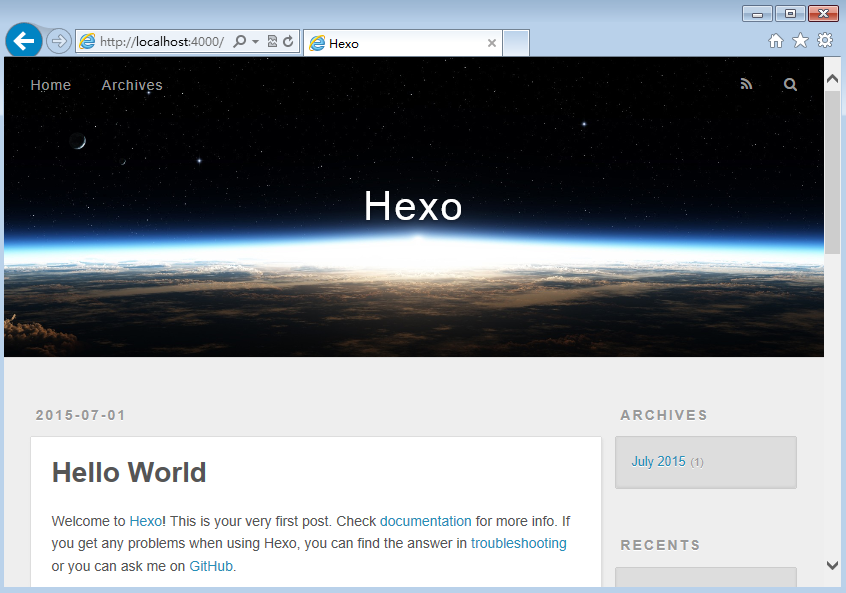Click the ARCHIVES widget heading
This screenshot has width=846, height=593.
coord(664,415)
